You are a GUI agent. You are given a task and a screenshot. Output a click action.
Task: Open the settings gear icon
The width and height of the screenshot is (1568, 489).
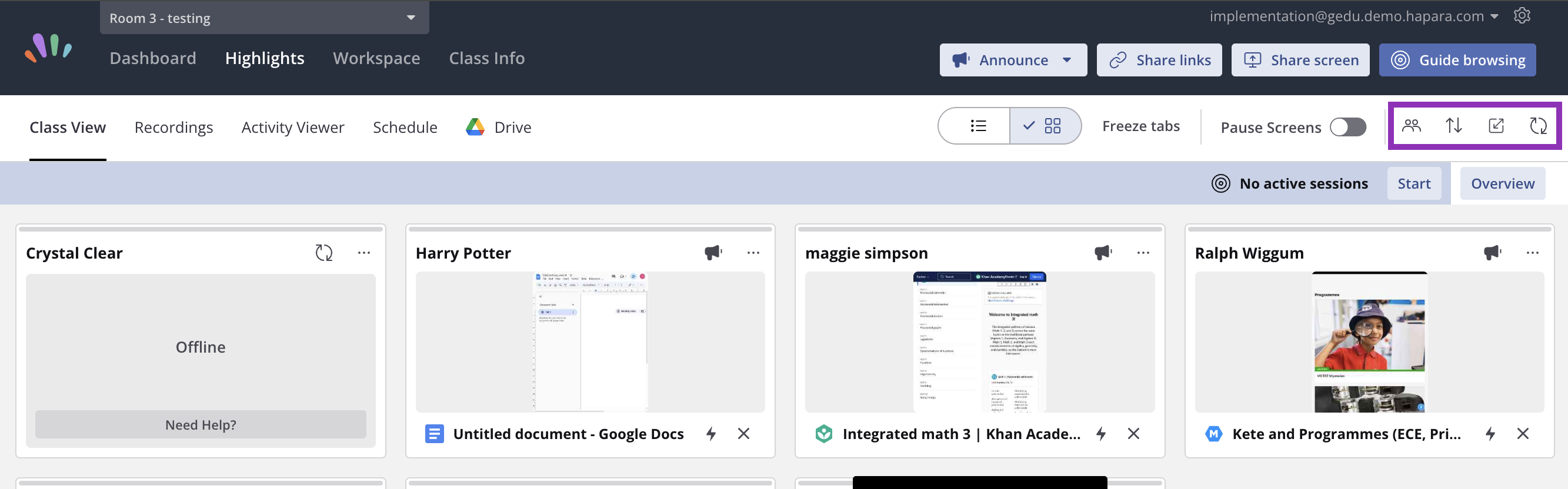pos(1522,16)
